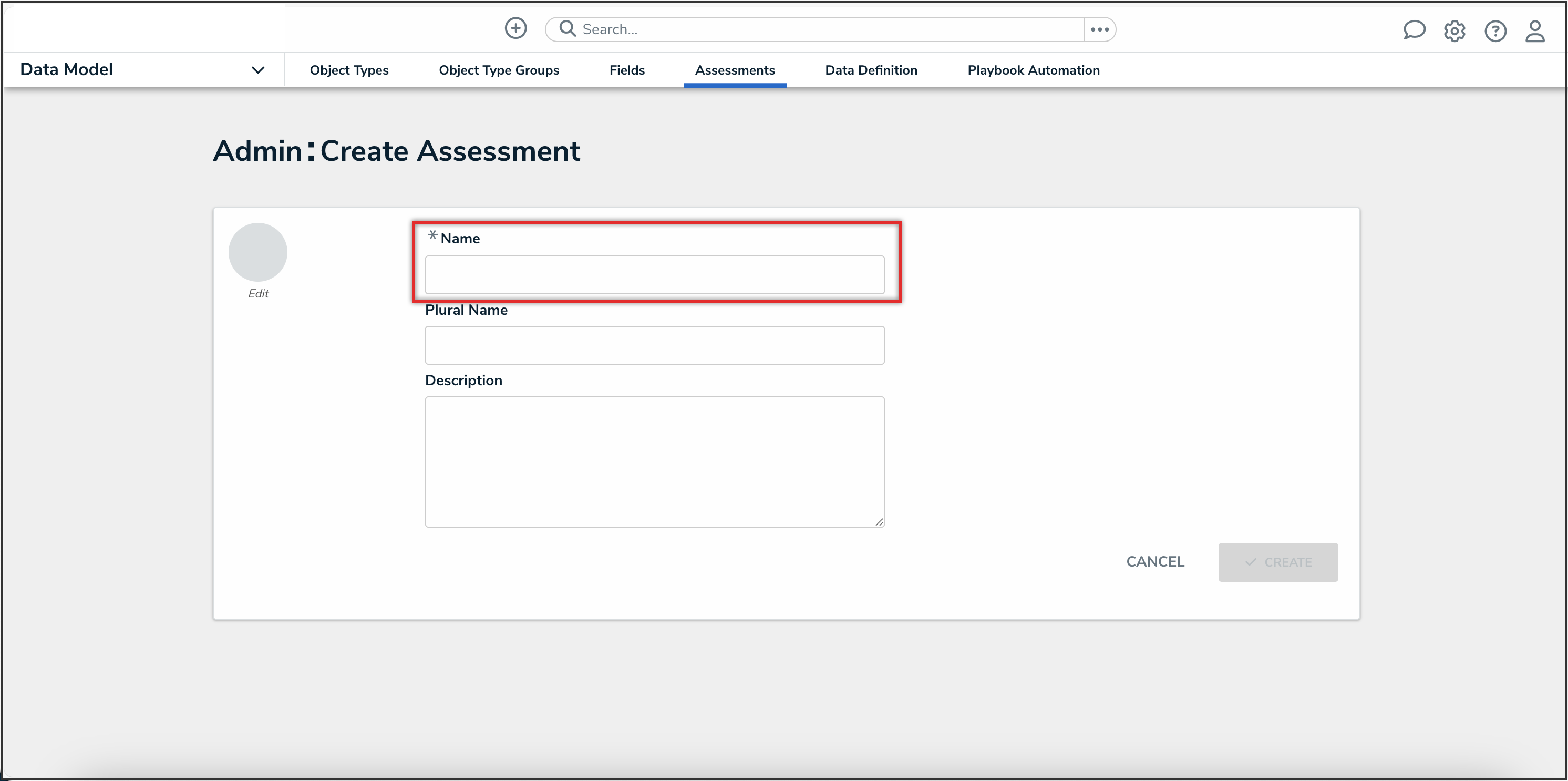Select the Assessments tab

click(735, 70)
